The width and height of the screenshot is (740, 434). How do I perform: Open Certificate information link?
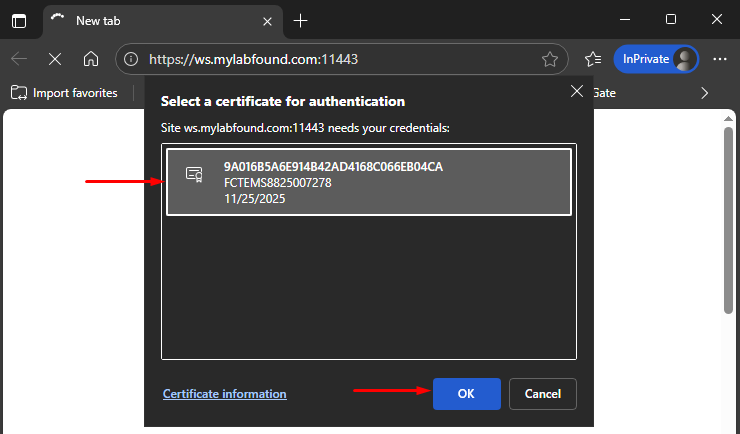(x=225, y=394)
